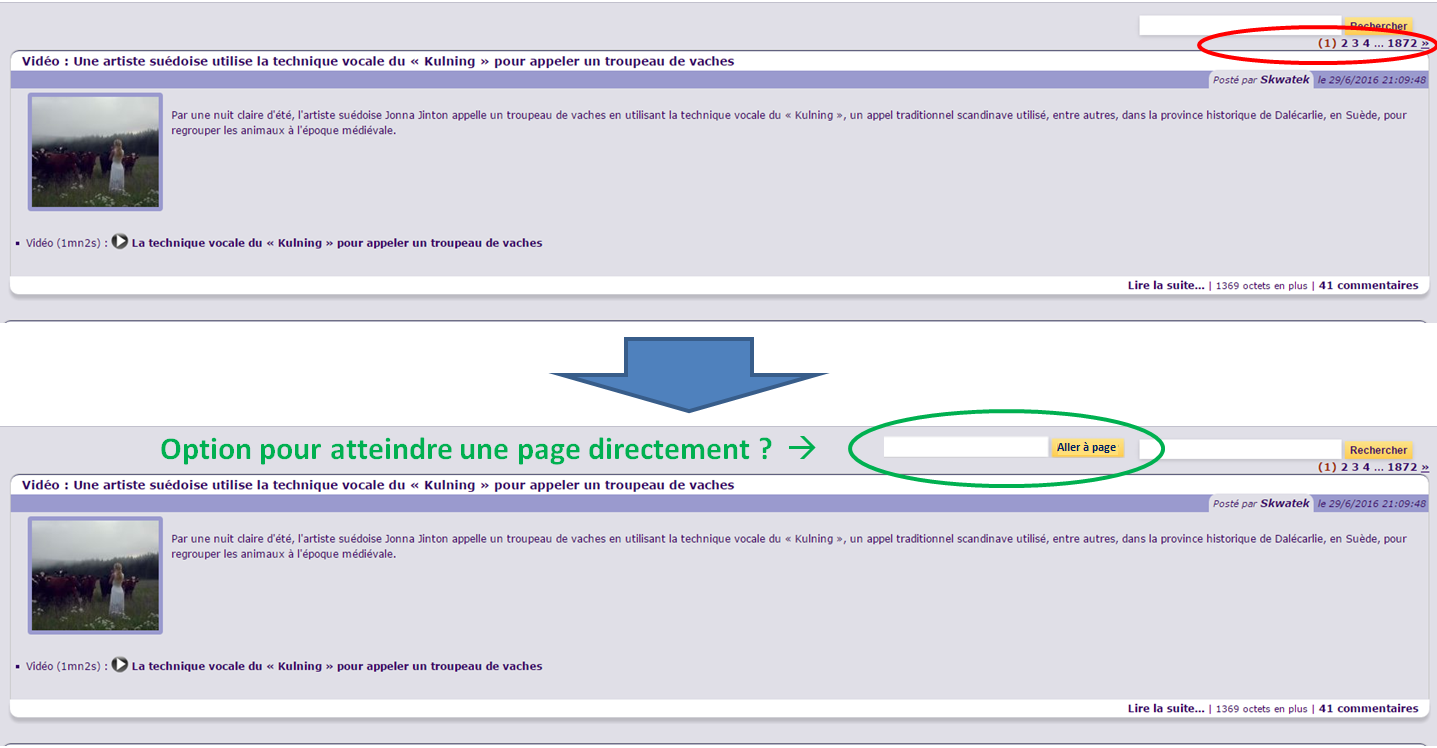Click the play icon in the lower article
This screenshot has width=1437, height=748.
click(120, 665)
